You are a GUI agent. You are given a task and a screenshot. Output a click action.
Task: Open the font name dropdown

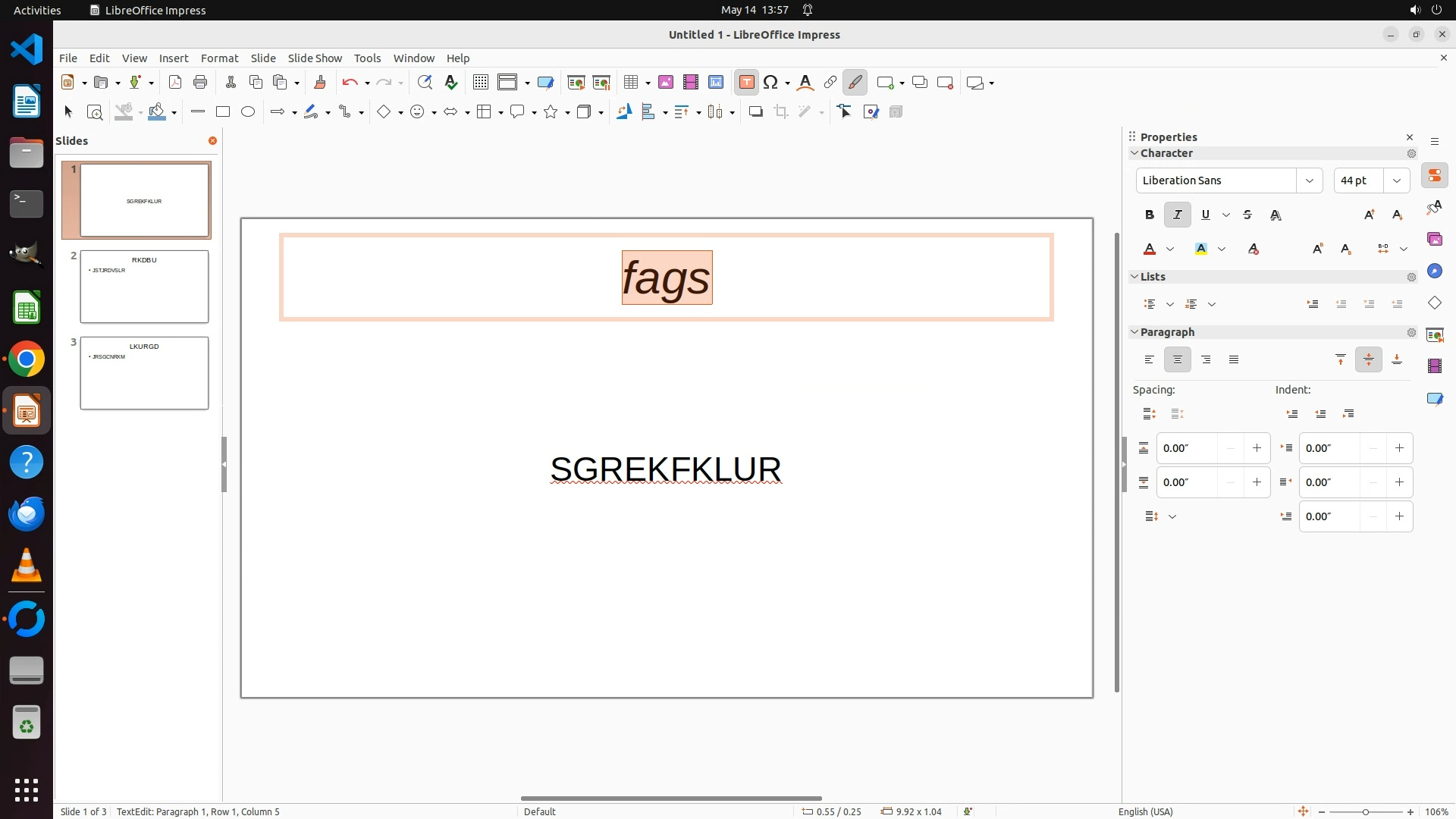click(1309, 180)
